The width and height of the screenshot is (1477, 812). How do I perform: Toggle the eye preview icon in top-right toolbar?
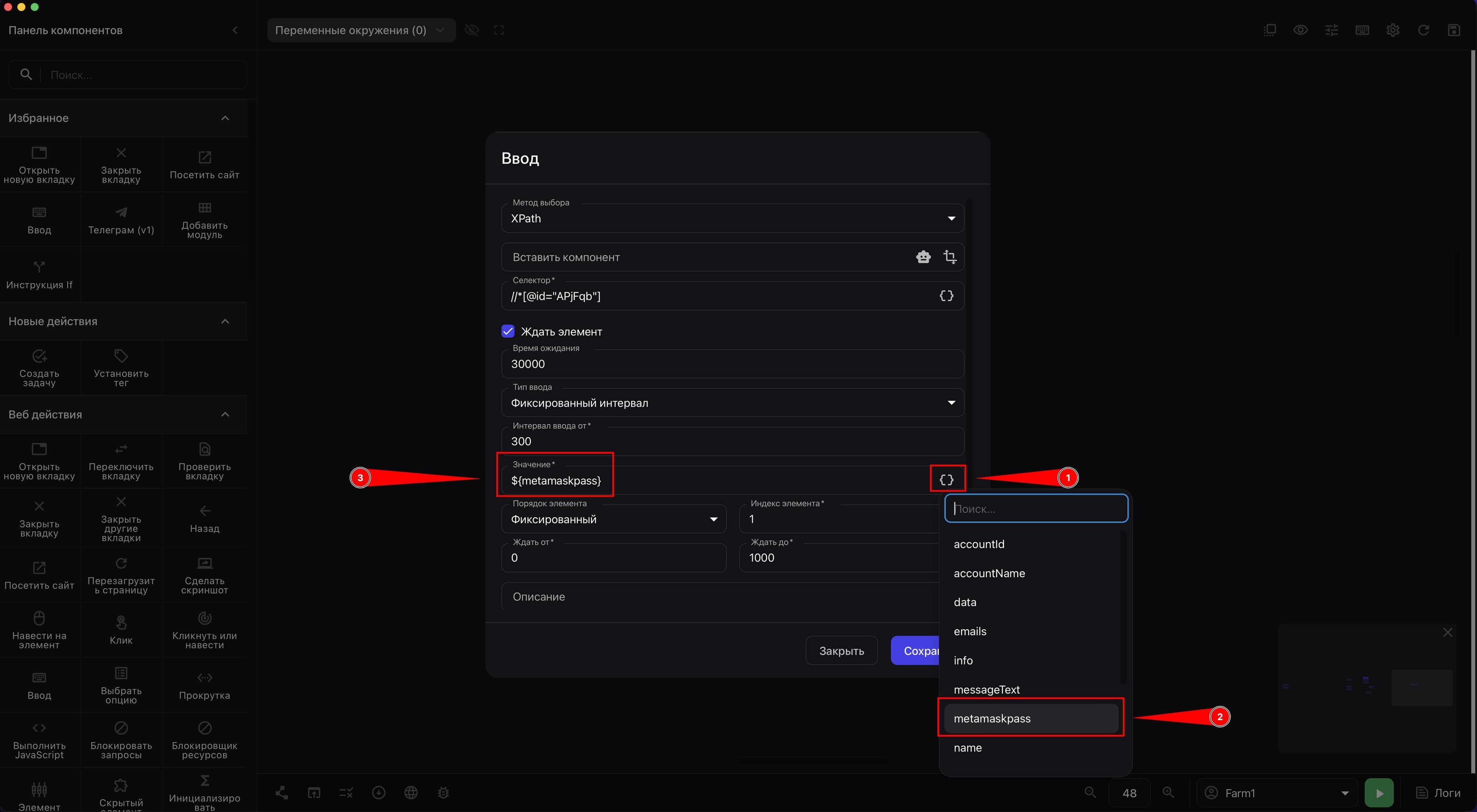1300,30
